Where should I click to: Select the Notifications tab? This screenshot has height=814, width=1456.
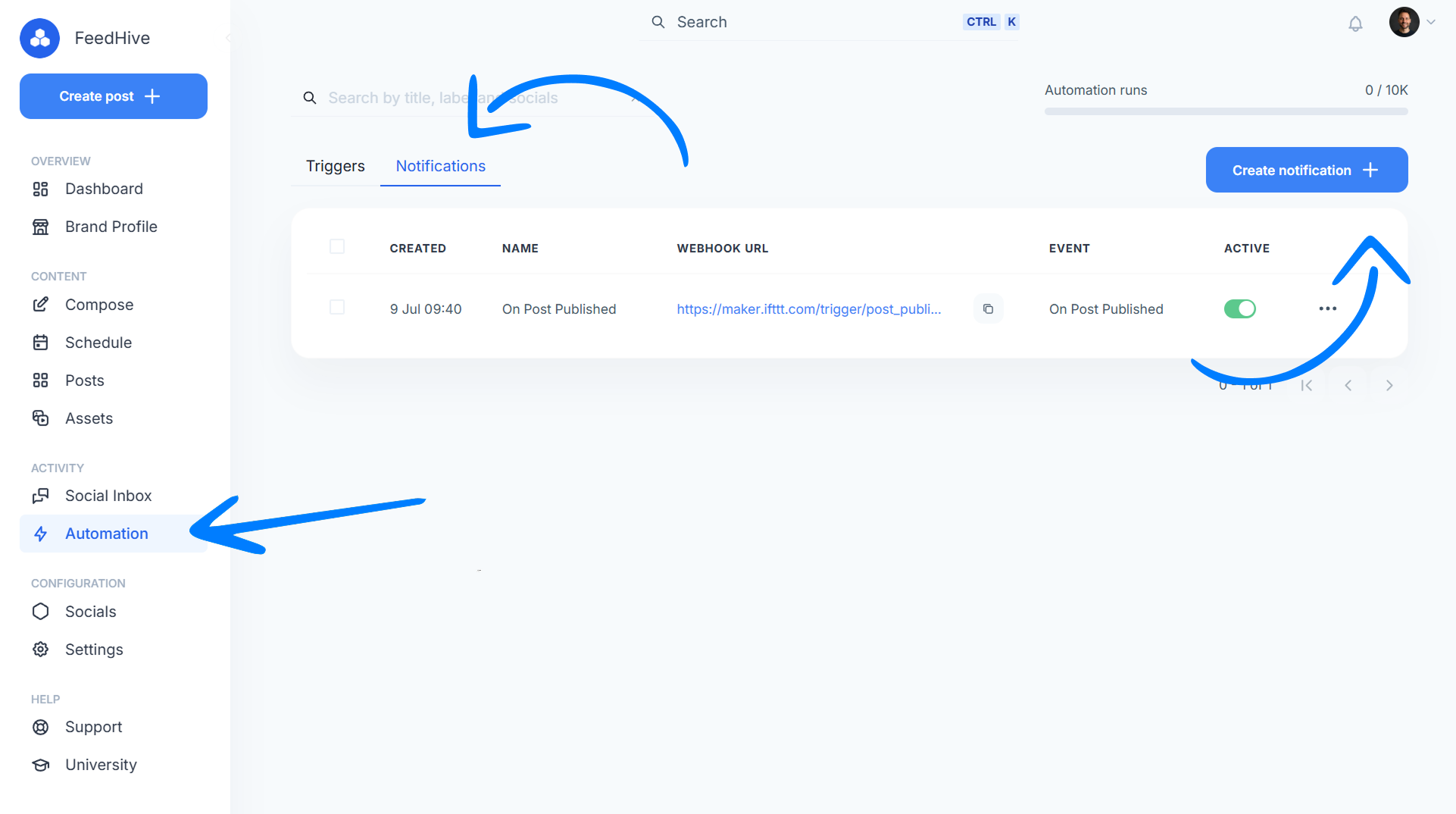tap(440, 166)
